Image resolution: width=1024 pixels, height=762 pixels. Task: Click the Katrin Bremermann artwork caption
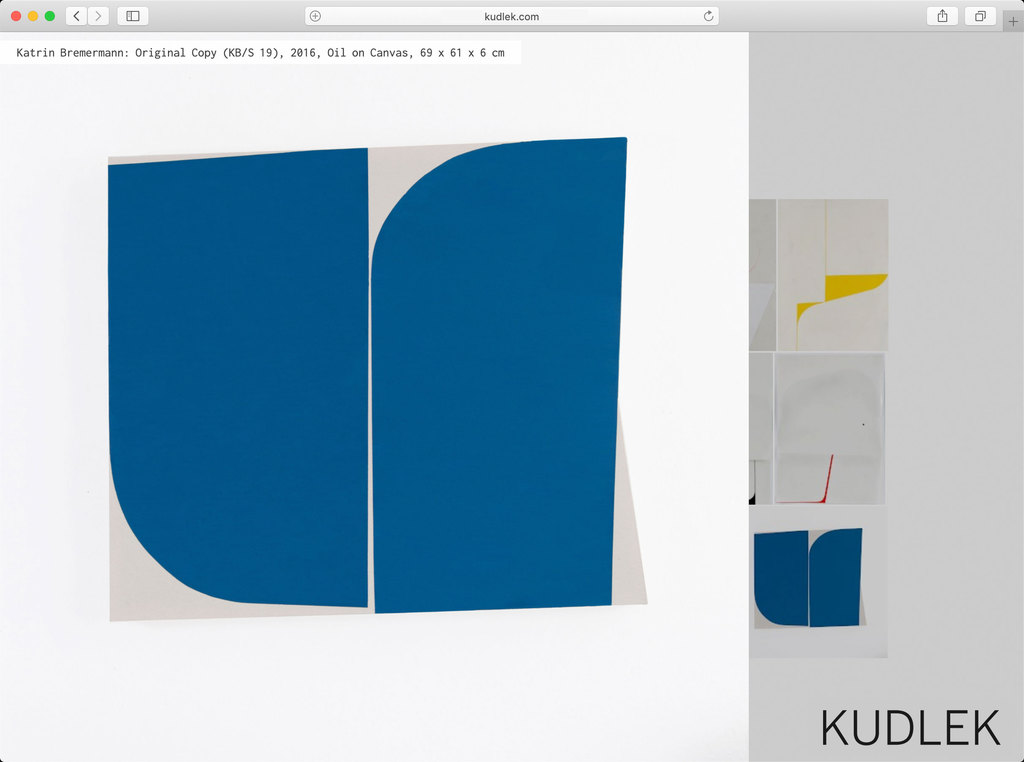pos(260,53)
